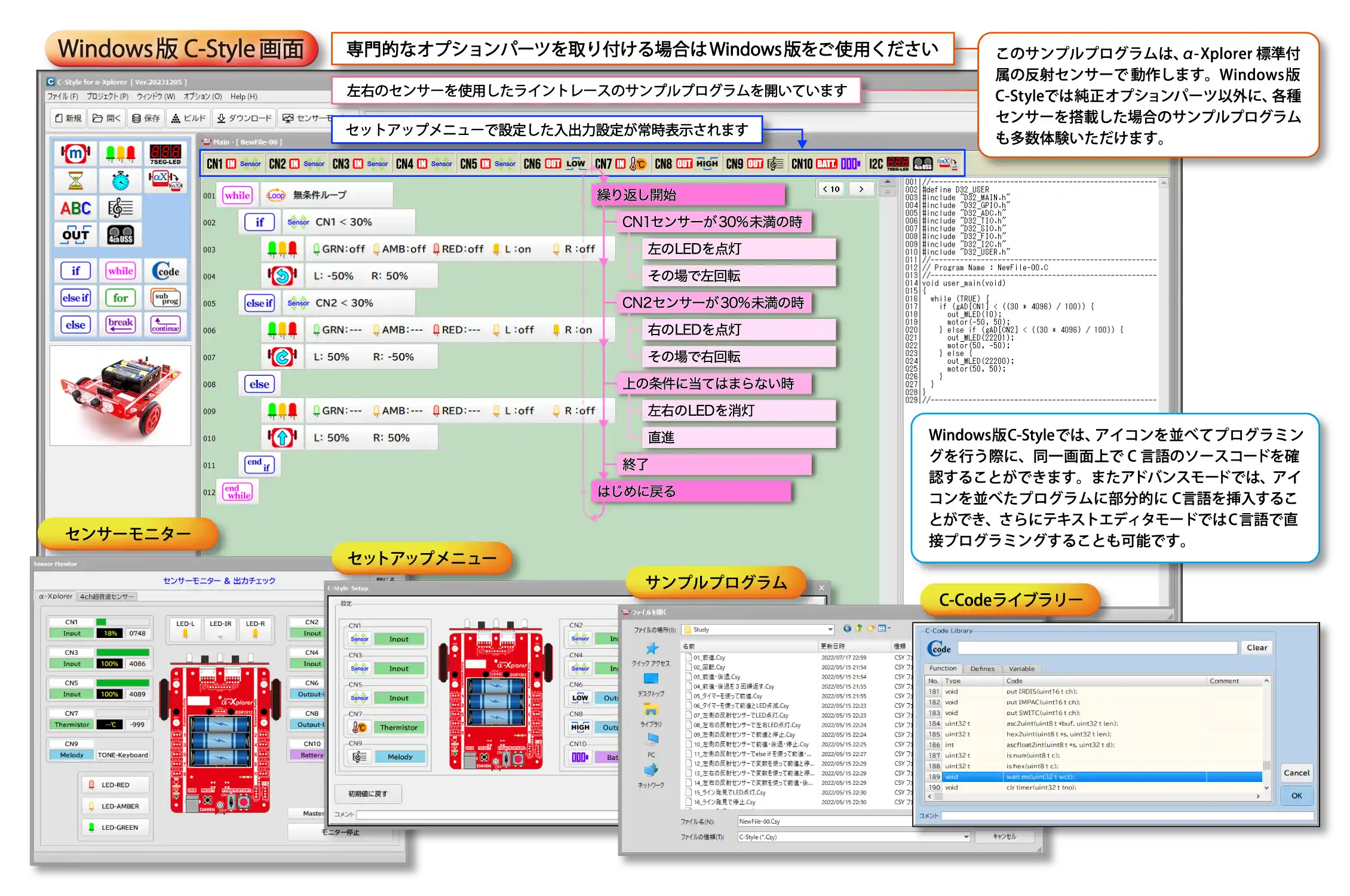The height and width of the screenshot is (896, 1350).
Task: Open the file type "C-Style (*.Csy)" dropdown
Action: [x=966, y=837]
